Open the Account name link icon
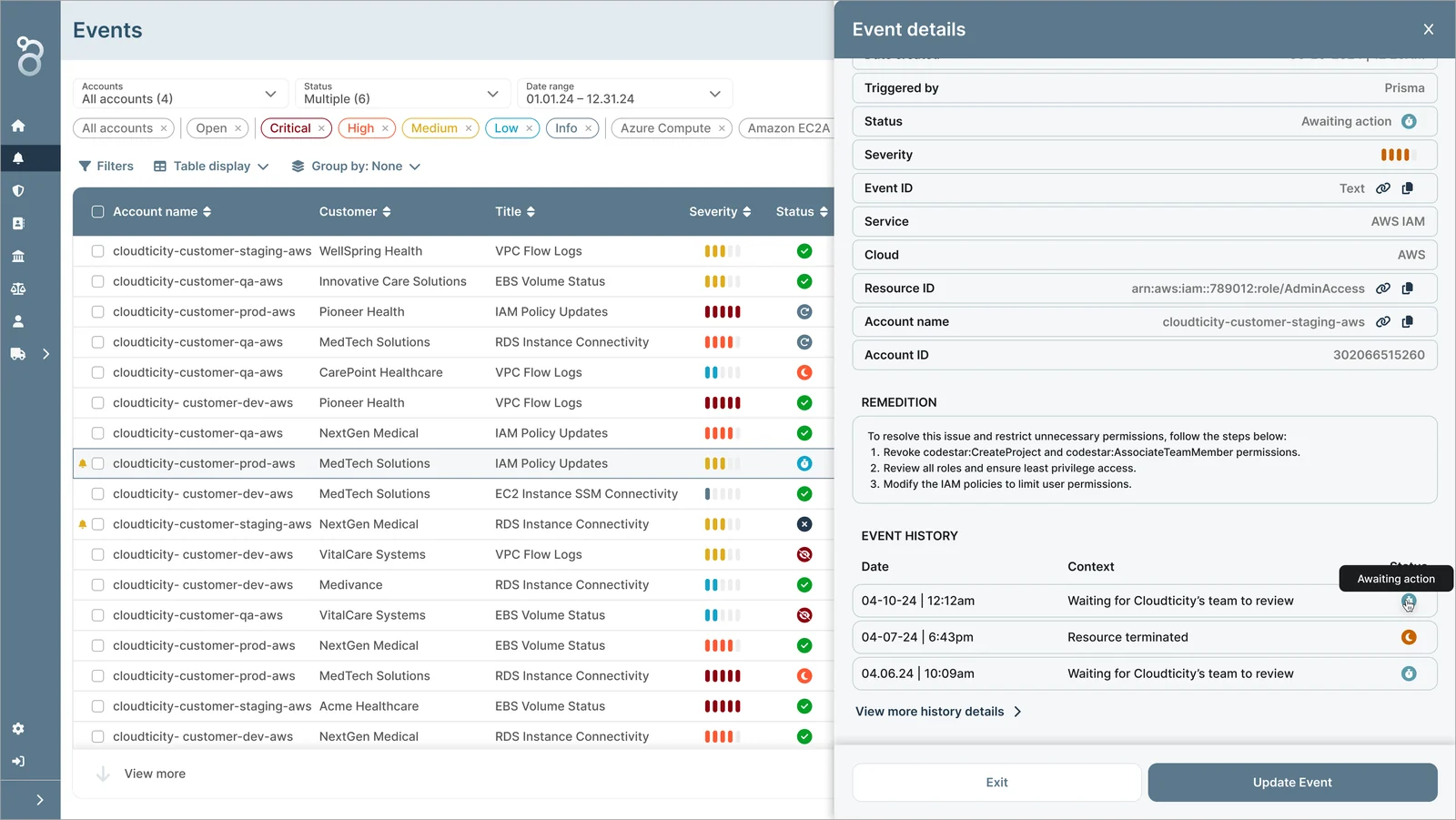The width and height of the screenshot is (1456, 820). click(x=1383, y=321)
